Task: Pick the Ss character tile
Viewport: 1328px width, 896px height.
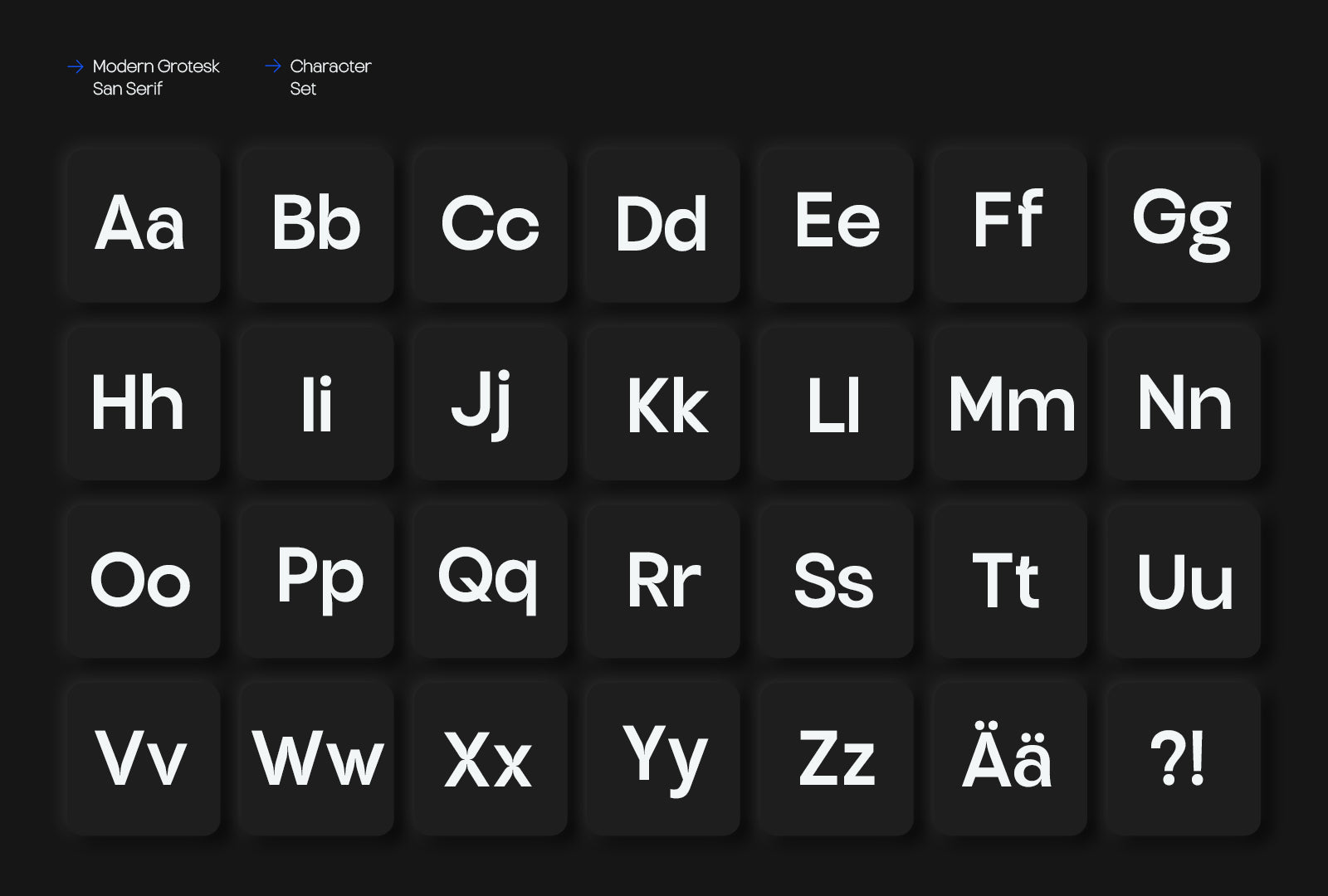Action: click(836, 581)
